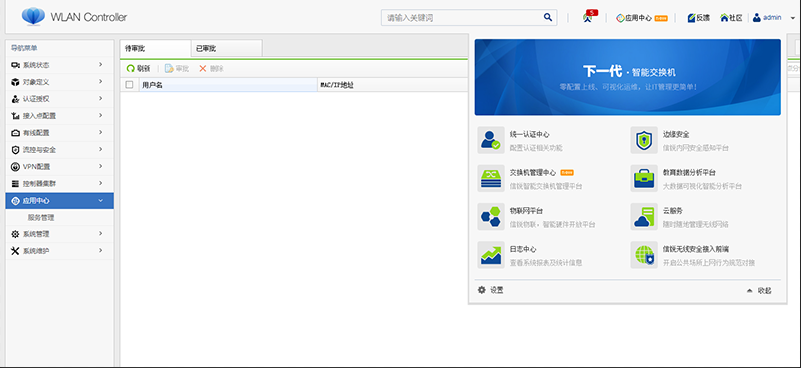Switch to the 待审批 tab
801x368 pixels.
coord(155,49)
